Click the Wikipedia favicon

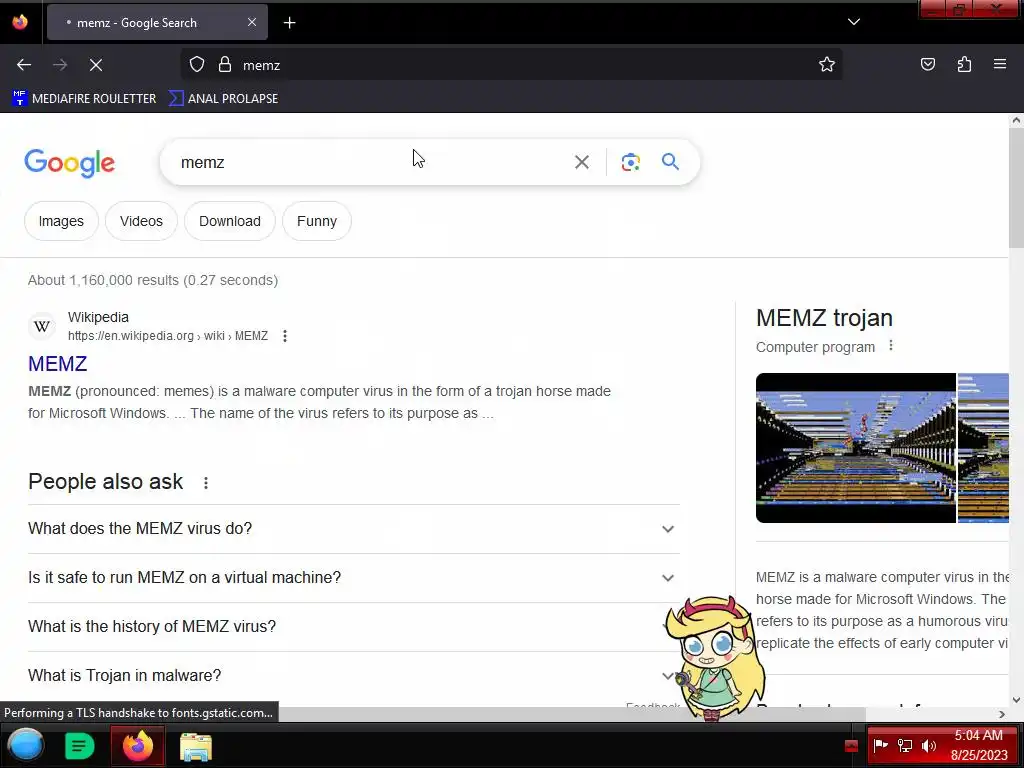pos(42,326)
